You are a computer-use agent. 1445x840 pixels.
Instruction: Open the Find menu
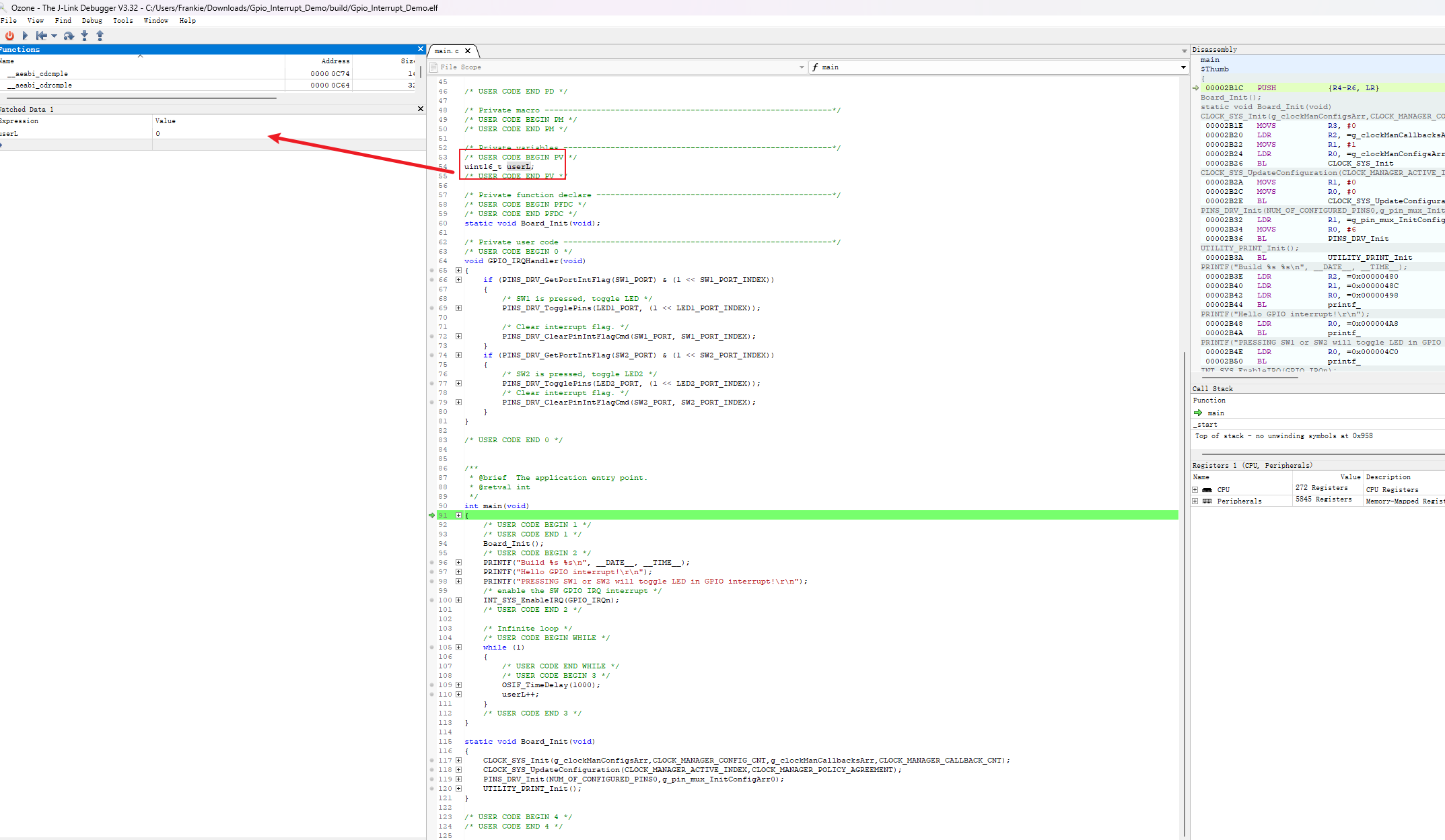pyautogui.click(x=63, y=21)
